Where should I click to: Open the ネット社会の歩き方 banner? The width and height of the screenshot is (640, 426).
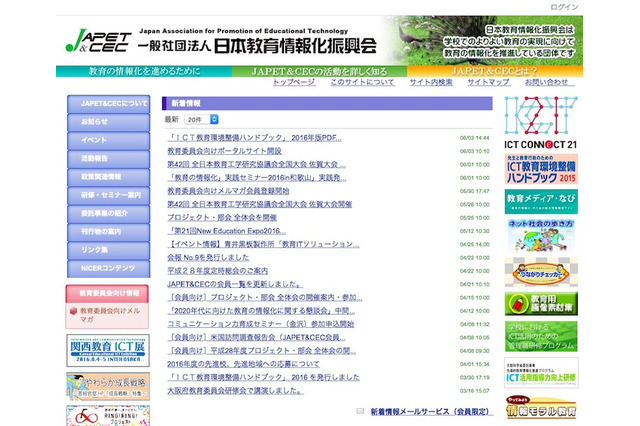[x=541, y=235]
